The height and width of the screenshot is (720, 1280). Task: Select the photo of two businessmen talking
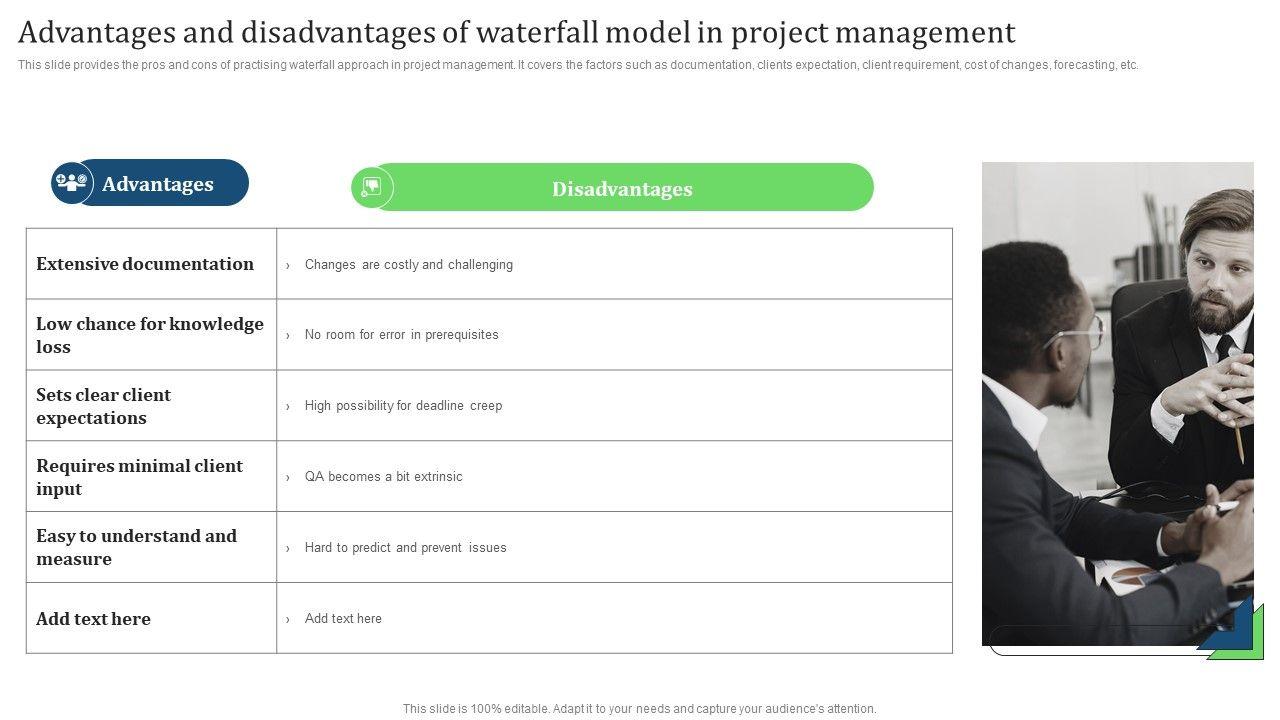[x=1117, y=400]
